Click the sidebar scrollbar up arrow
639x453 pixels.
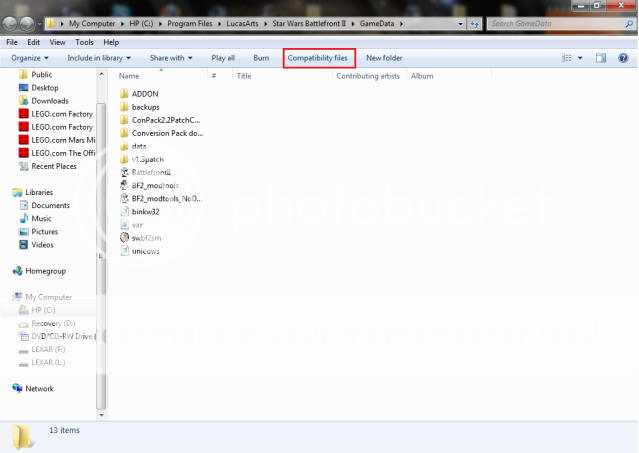101,74
